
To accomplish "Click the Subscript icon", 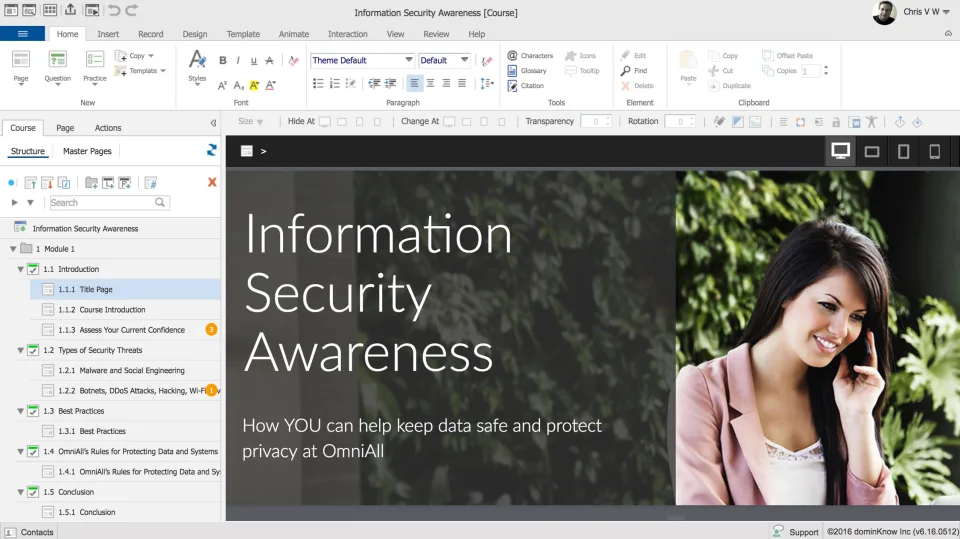I will point(239,85).
